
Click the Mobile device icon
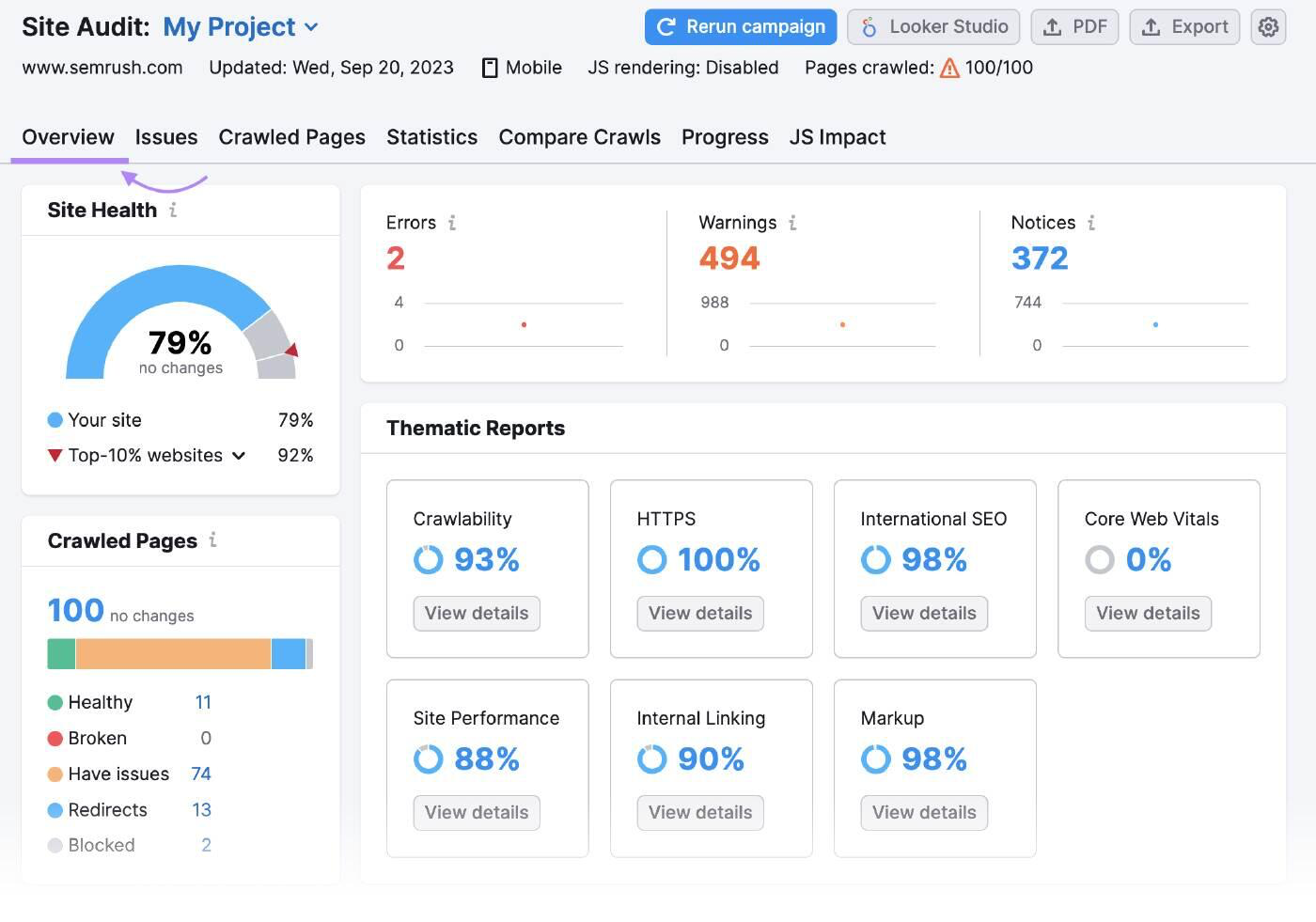[x=490, y=68]
